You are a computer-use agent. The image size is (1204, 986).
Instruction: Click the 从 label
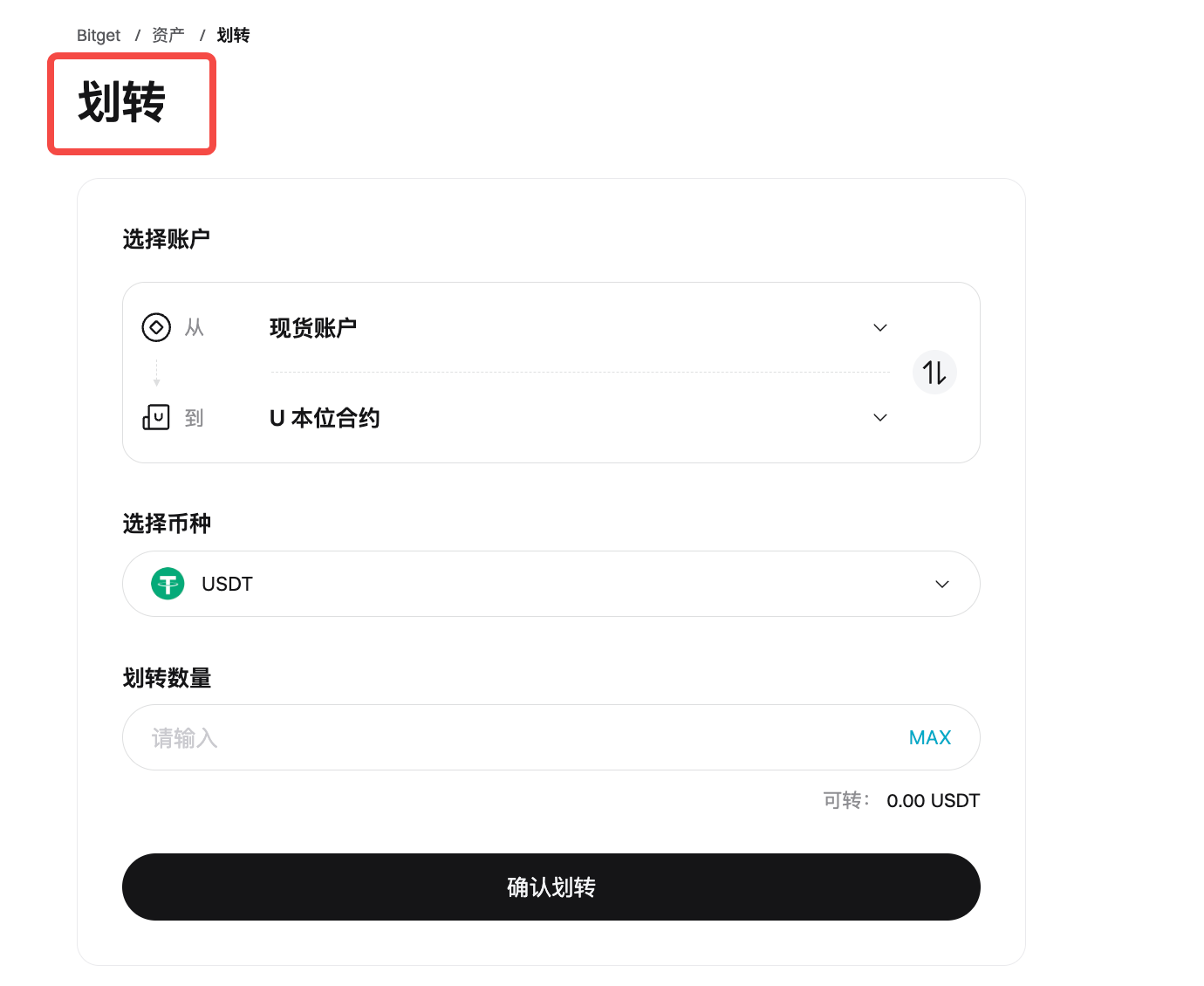click(x=194, y=328)
